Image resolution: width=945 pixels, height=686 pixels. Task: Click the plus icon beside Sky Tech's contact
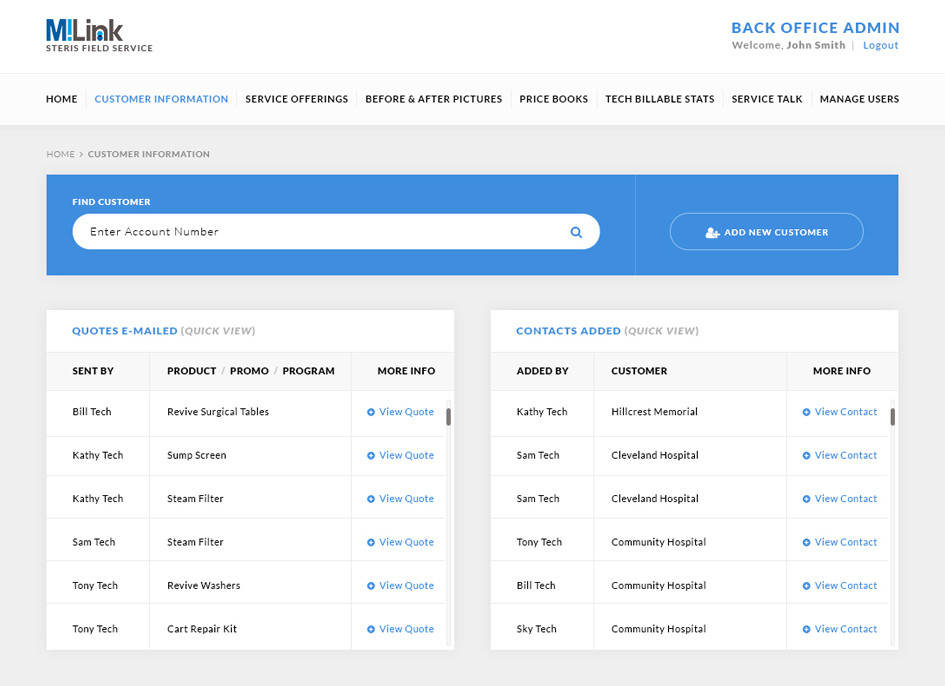[x=809, y=628]
